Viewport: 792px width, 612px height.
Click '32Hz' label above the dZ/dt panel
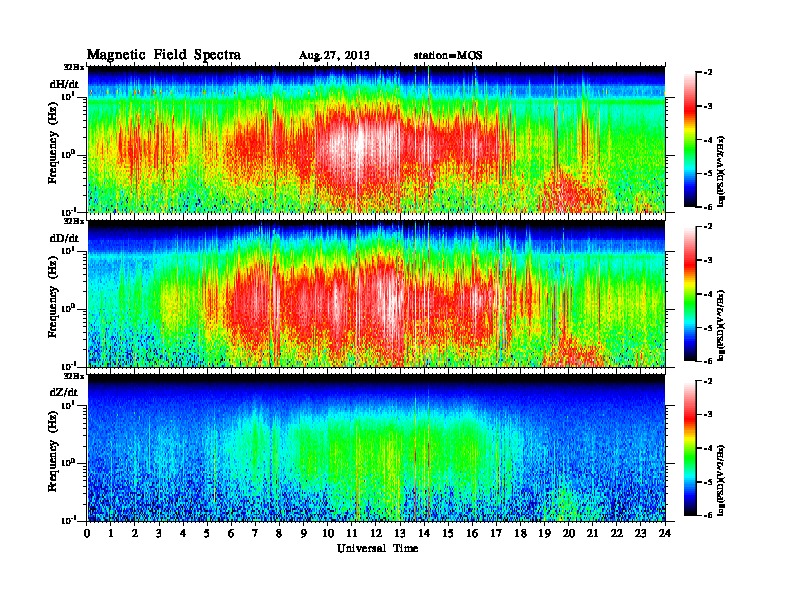click(x=74, y=376)
